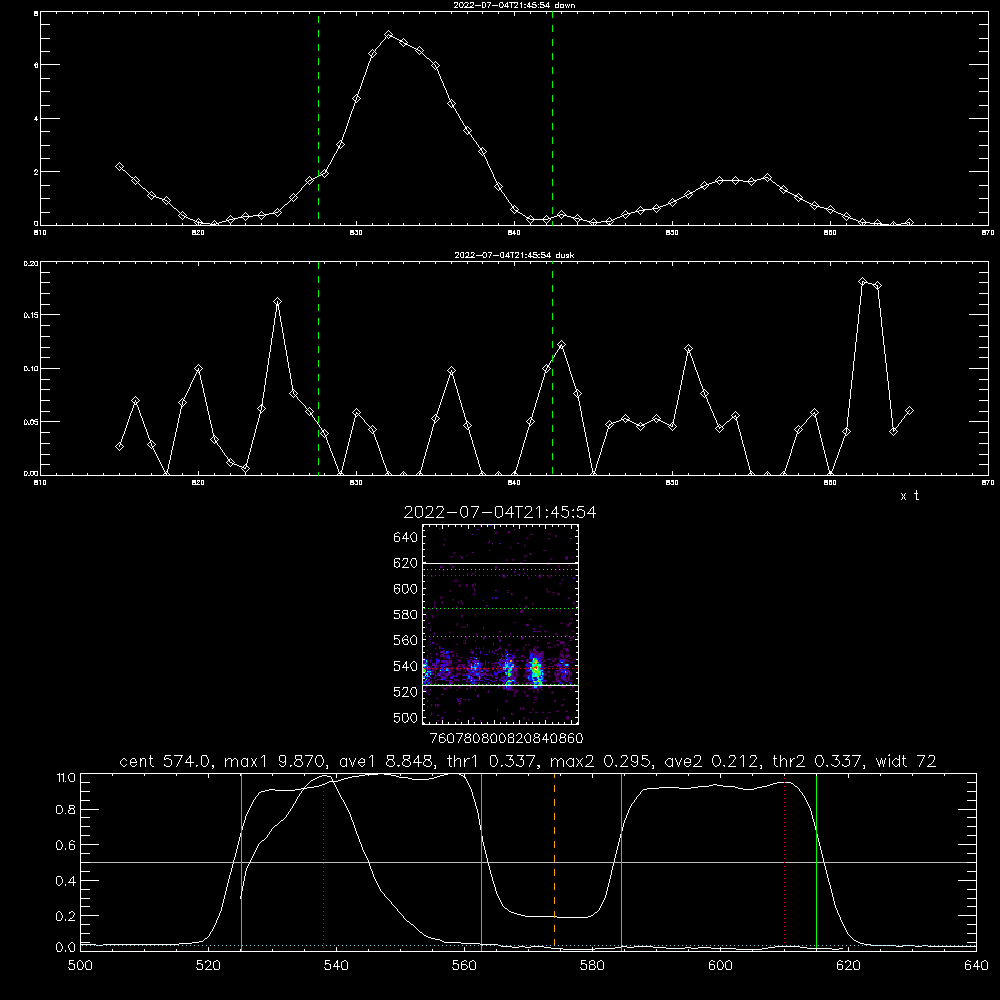
Task: Click bottom plot x-axis label 540
Action: pos(336,966)
